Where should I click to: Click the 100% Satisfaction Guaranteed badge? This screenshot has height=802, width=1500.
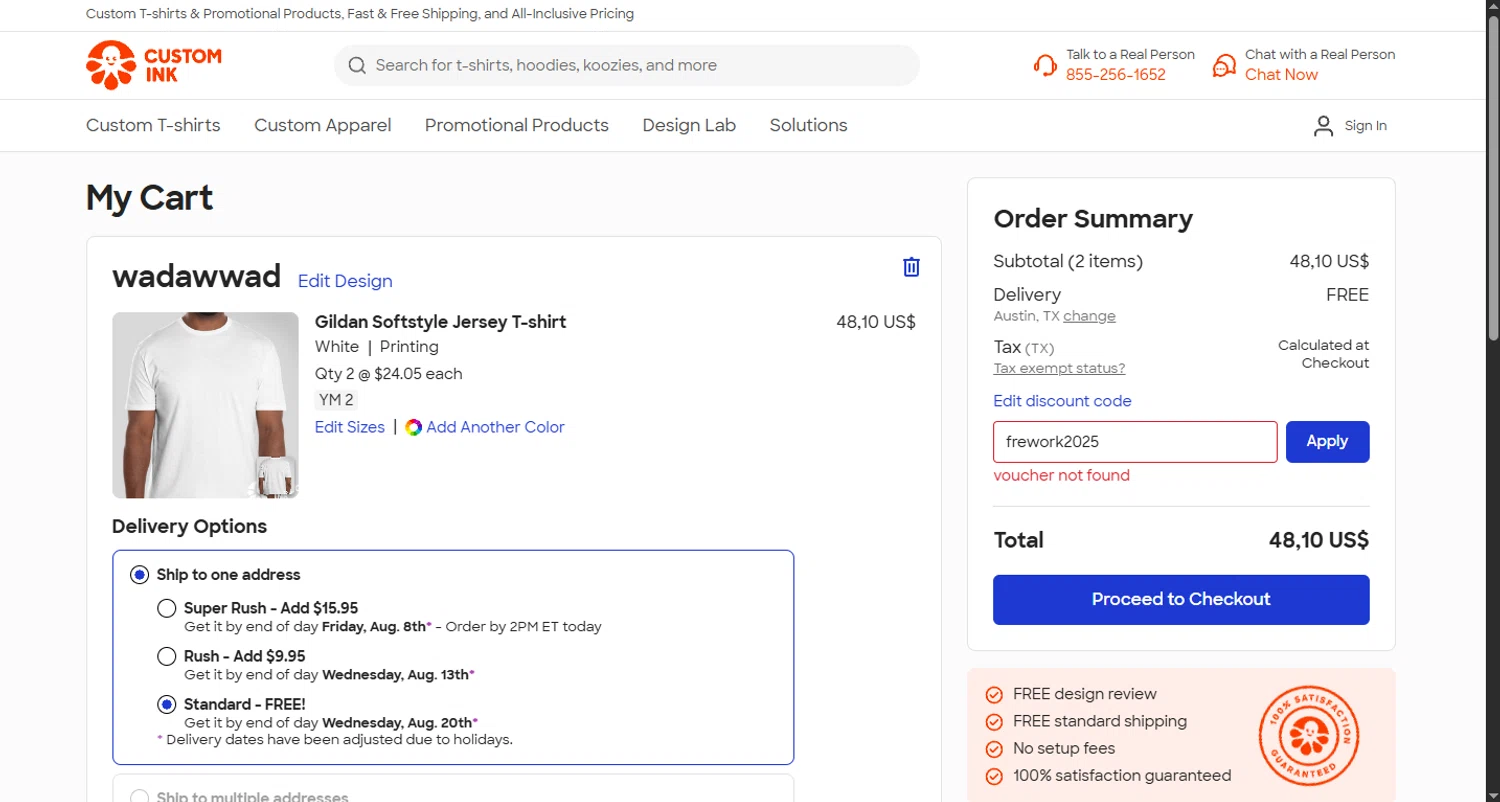click(1309, 736)
